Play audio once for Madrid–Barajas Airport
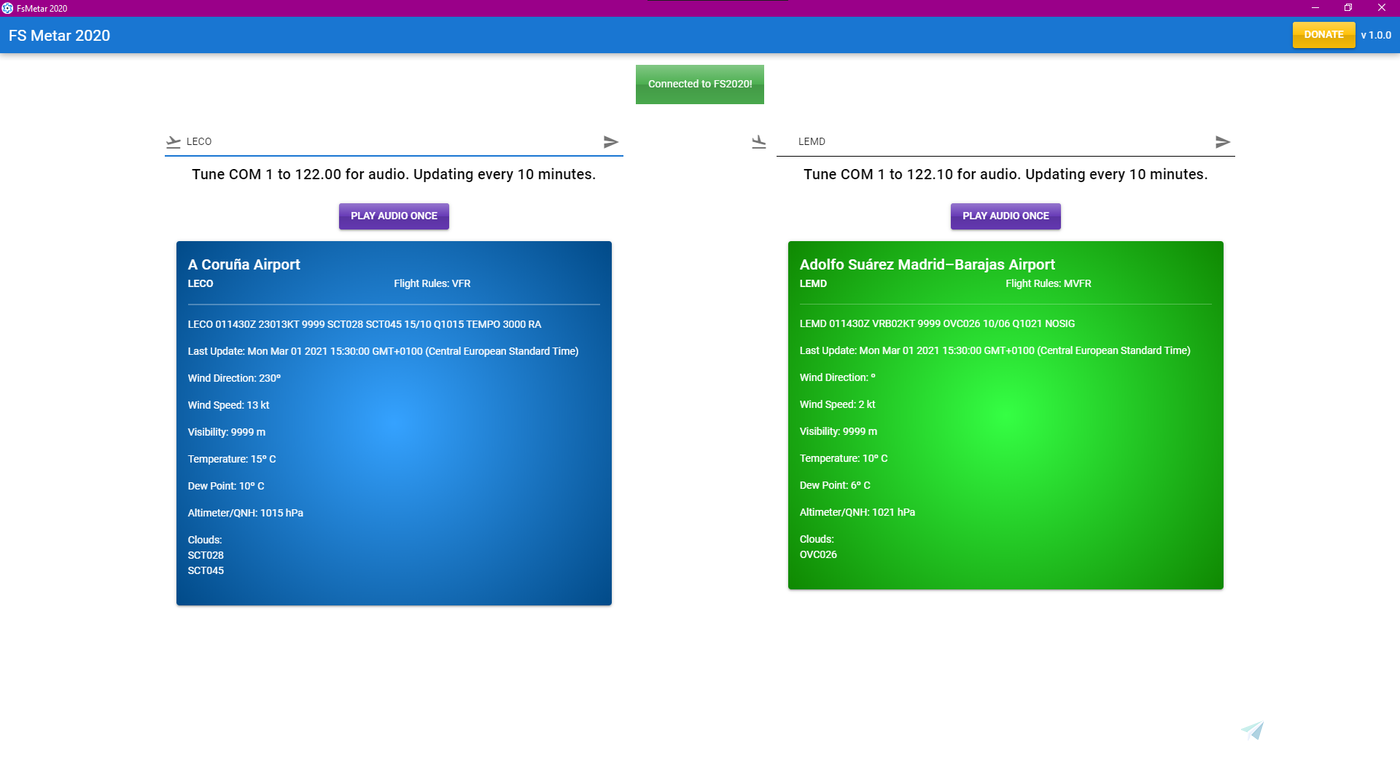1400x762 pixels. pos(1005,216)
